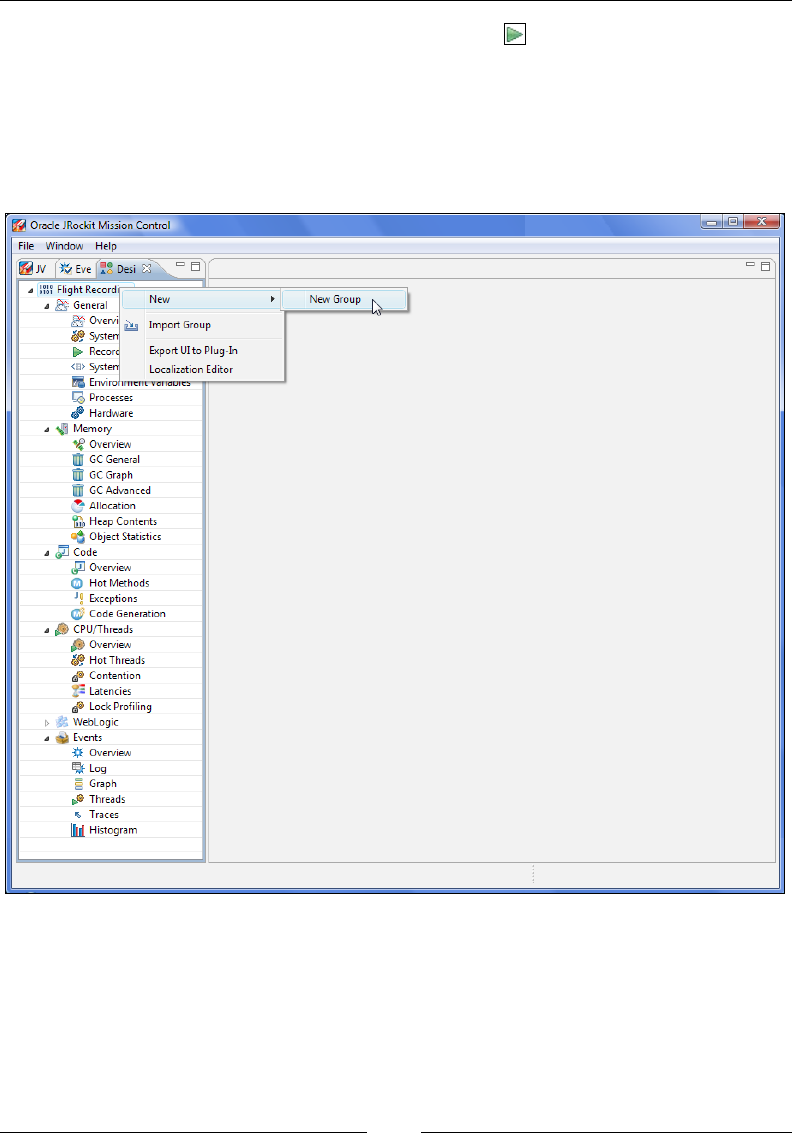This screenshot has height=1142, width=792.
Task: Select the Code group label
Action: click(85, 553)
